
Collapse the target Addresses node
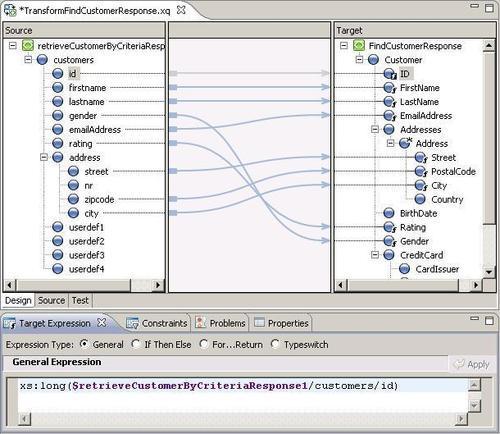pyautogui.click(x=375, y=129)
